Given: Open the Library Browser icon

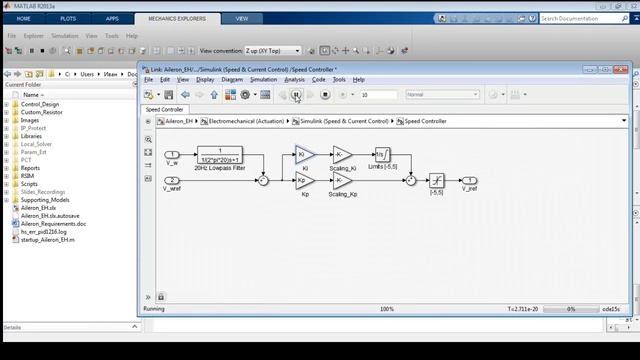Looking at the screenshot, I should [230, 95].
